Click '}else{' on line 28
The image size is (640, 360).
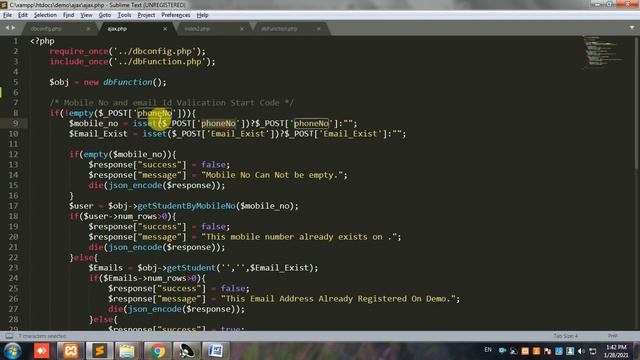(103, 320)
